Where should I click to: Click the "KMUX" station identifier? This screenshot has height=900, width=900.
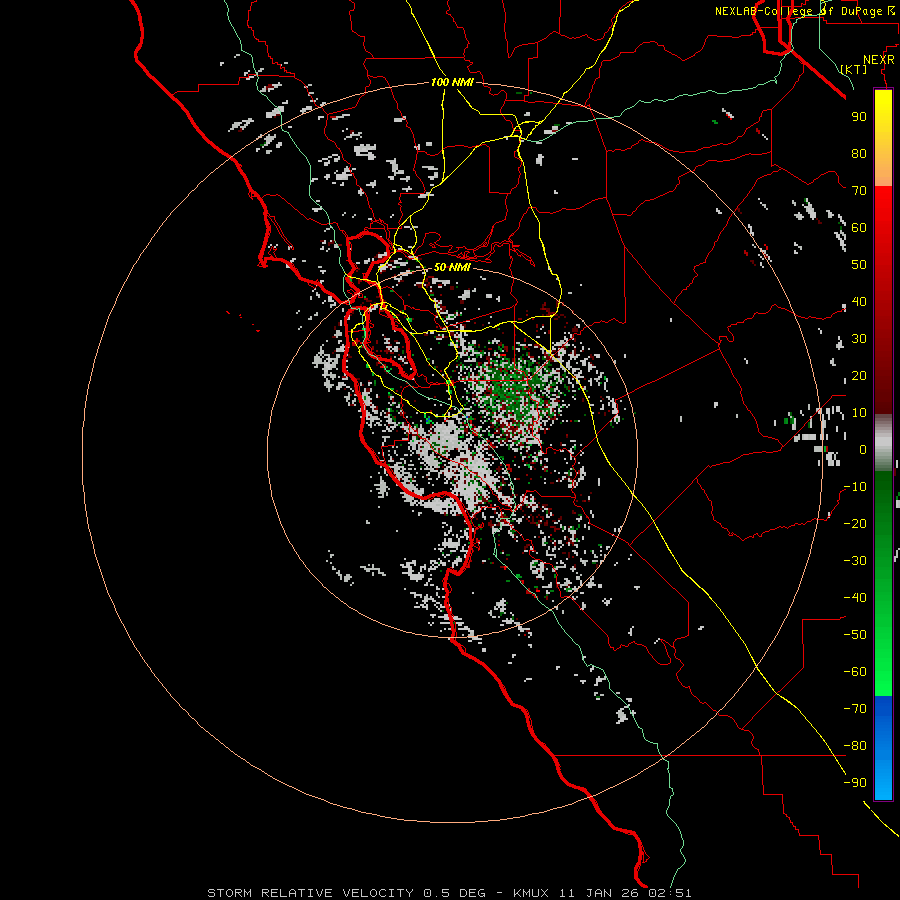coord(530,893)
